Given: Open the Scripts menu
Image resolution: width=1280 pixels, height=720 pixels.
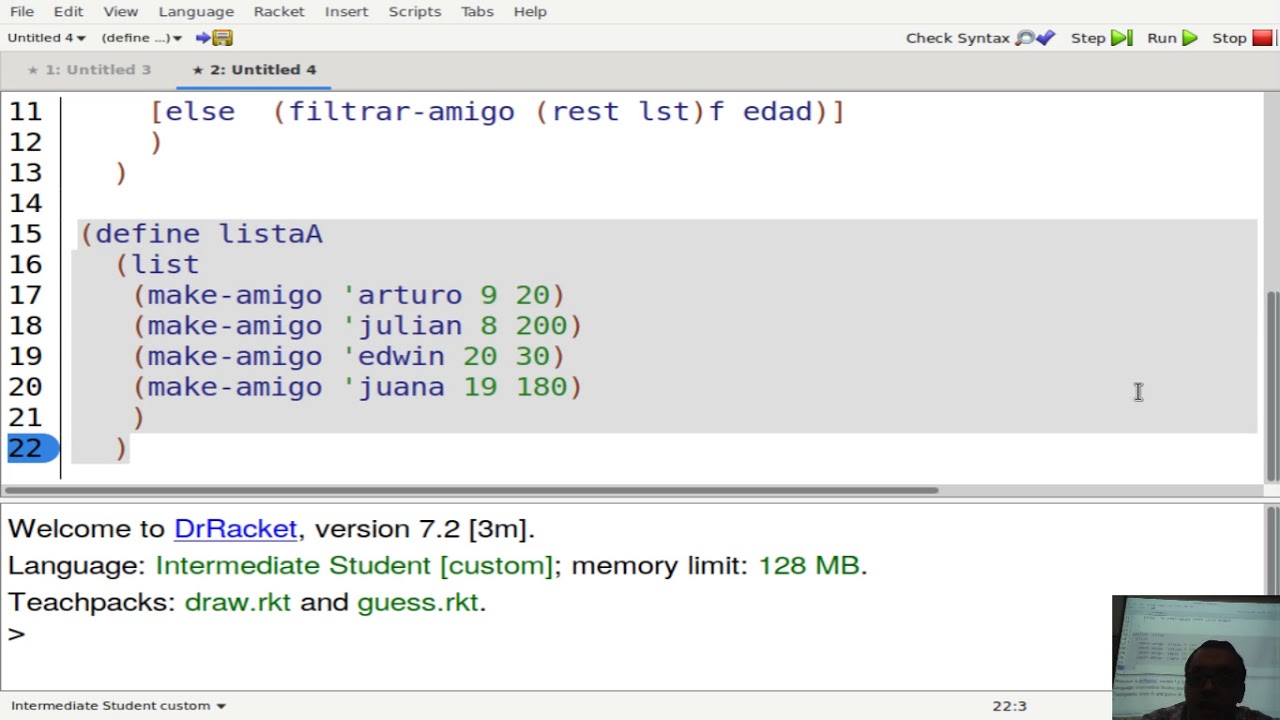Looking at the screenshot, I should click(x=414, y=11).
